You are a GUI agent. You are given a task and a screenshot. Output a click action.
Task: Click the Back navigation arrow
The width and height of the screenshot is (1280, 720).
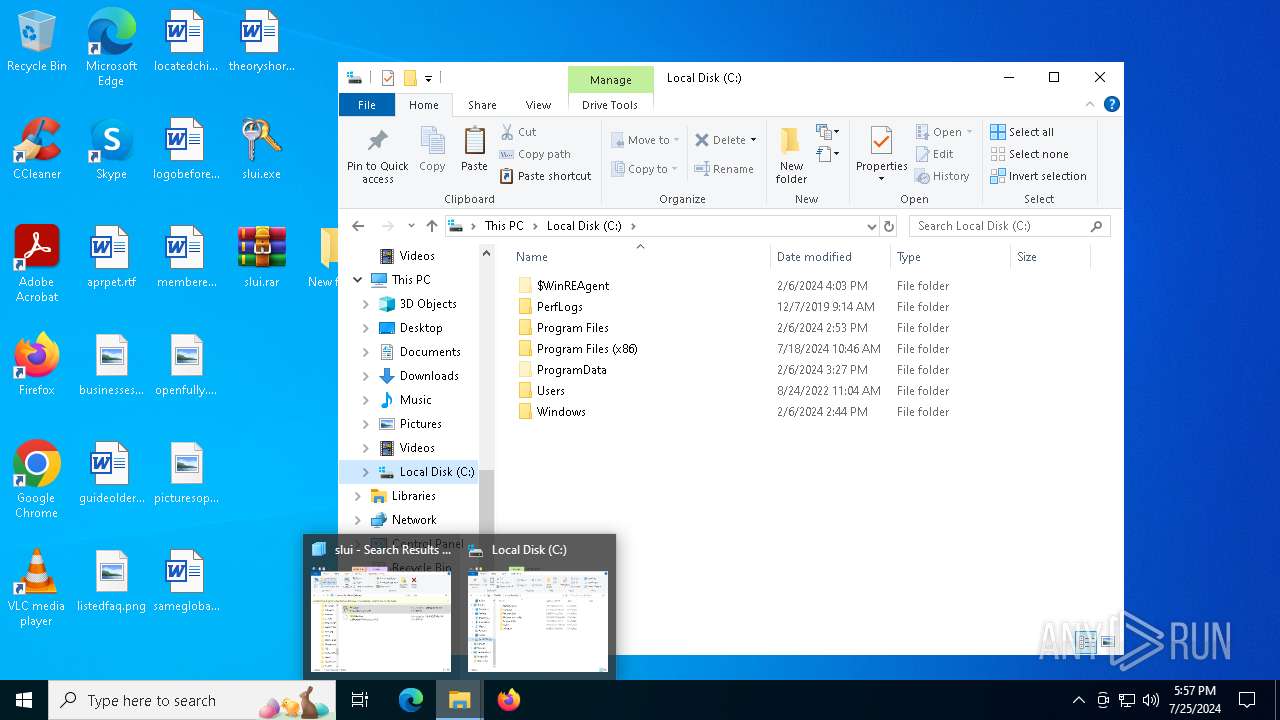click(358, 226)
